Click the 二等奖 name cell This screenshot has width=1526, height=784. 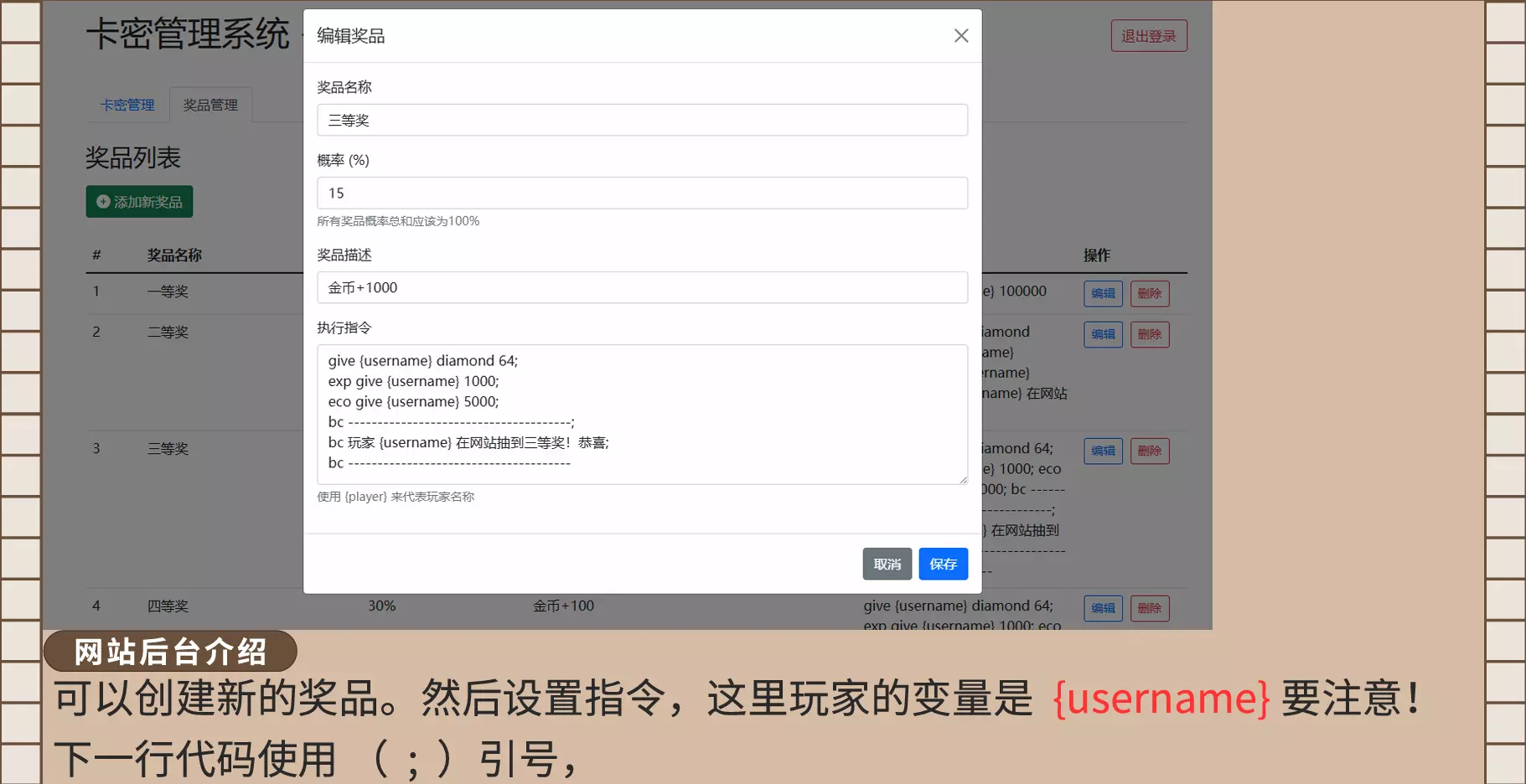[x=168, y=333]
